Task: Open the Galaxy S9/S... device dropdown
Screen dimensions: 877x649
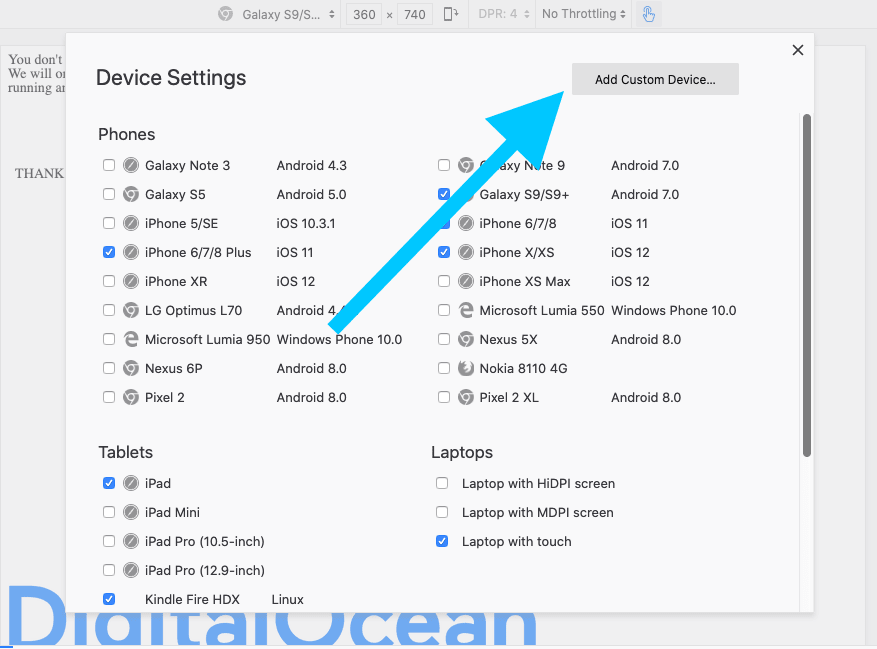Action: (287, 15)
